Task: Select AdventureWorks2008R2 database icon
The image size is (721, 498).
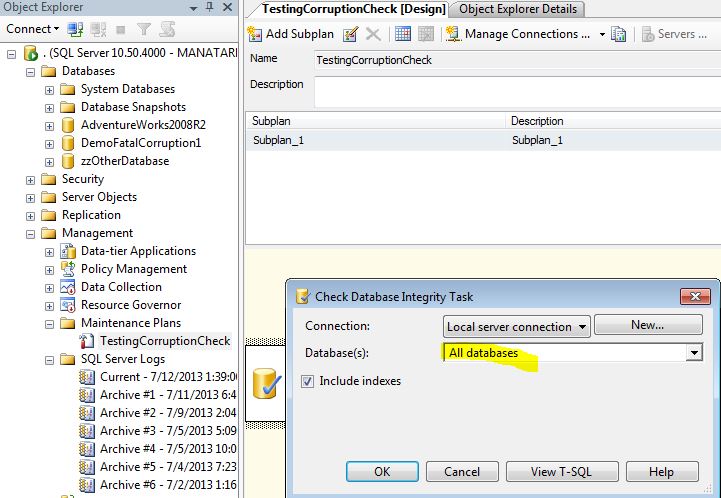Action: tap(68, 125)
